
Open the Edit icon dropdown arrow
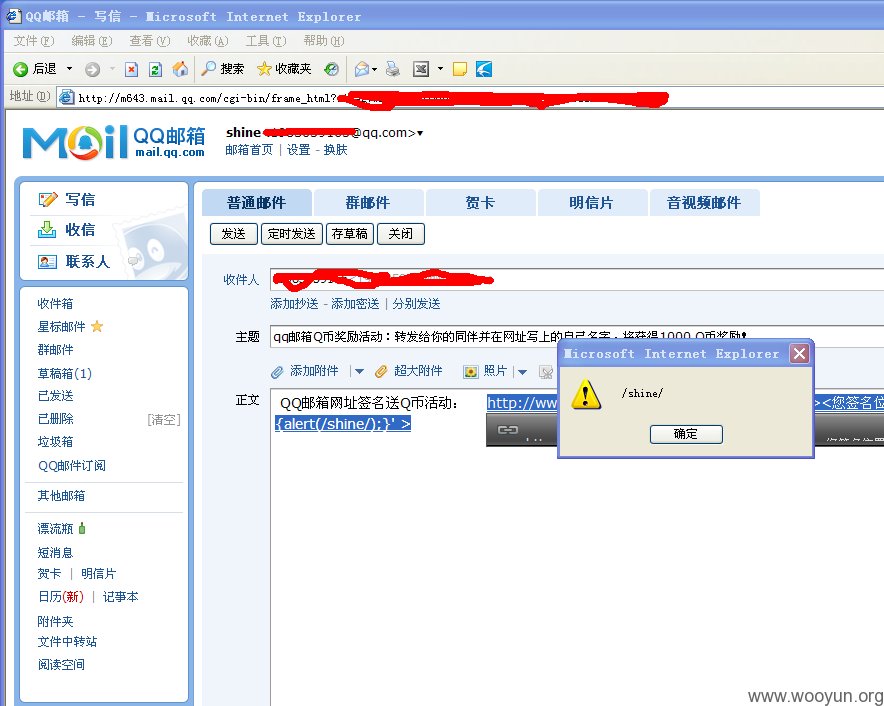pos(440,69)
